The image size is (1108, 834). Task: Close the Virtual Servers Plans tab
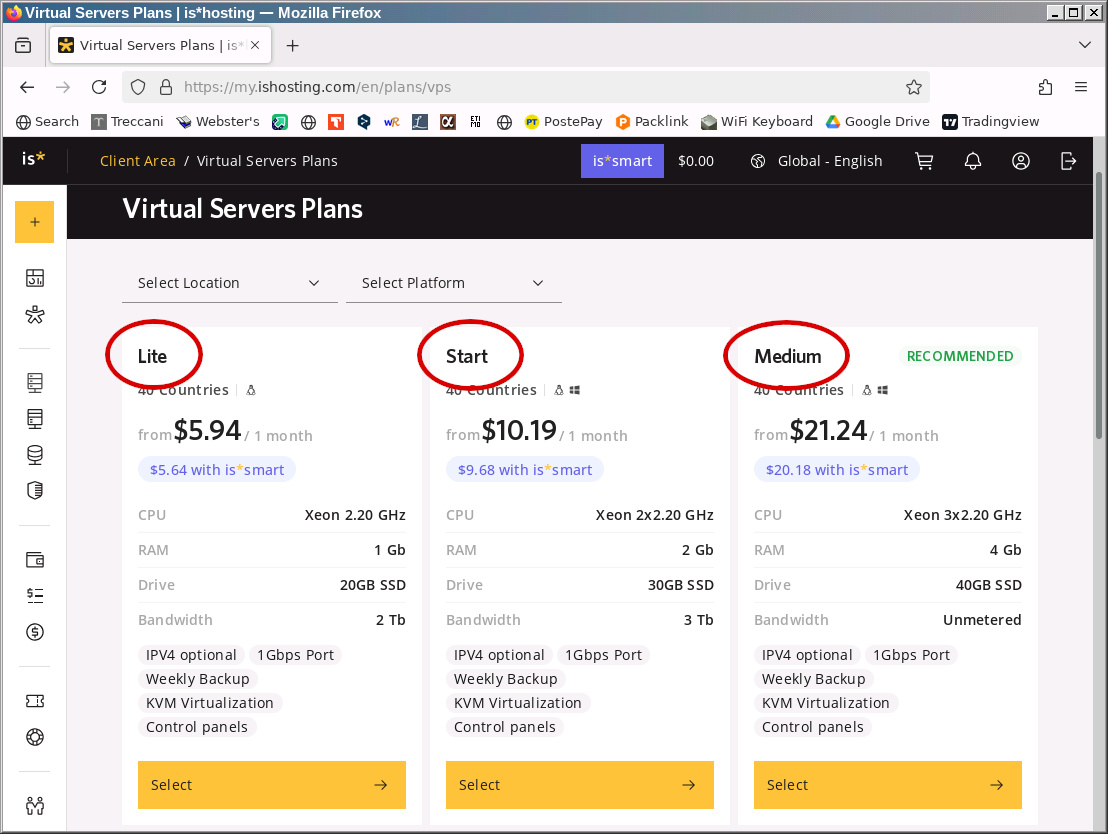click(255, 45)
